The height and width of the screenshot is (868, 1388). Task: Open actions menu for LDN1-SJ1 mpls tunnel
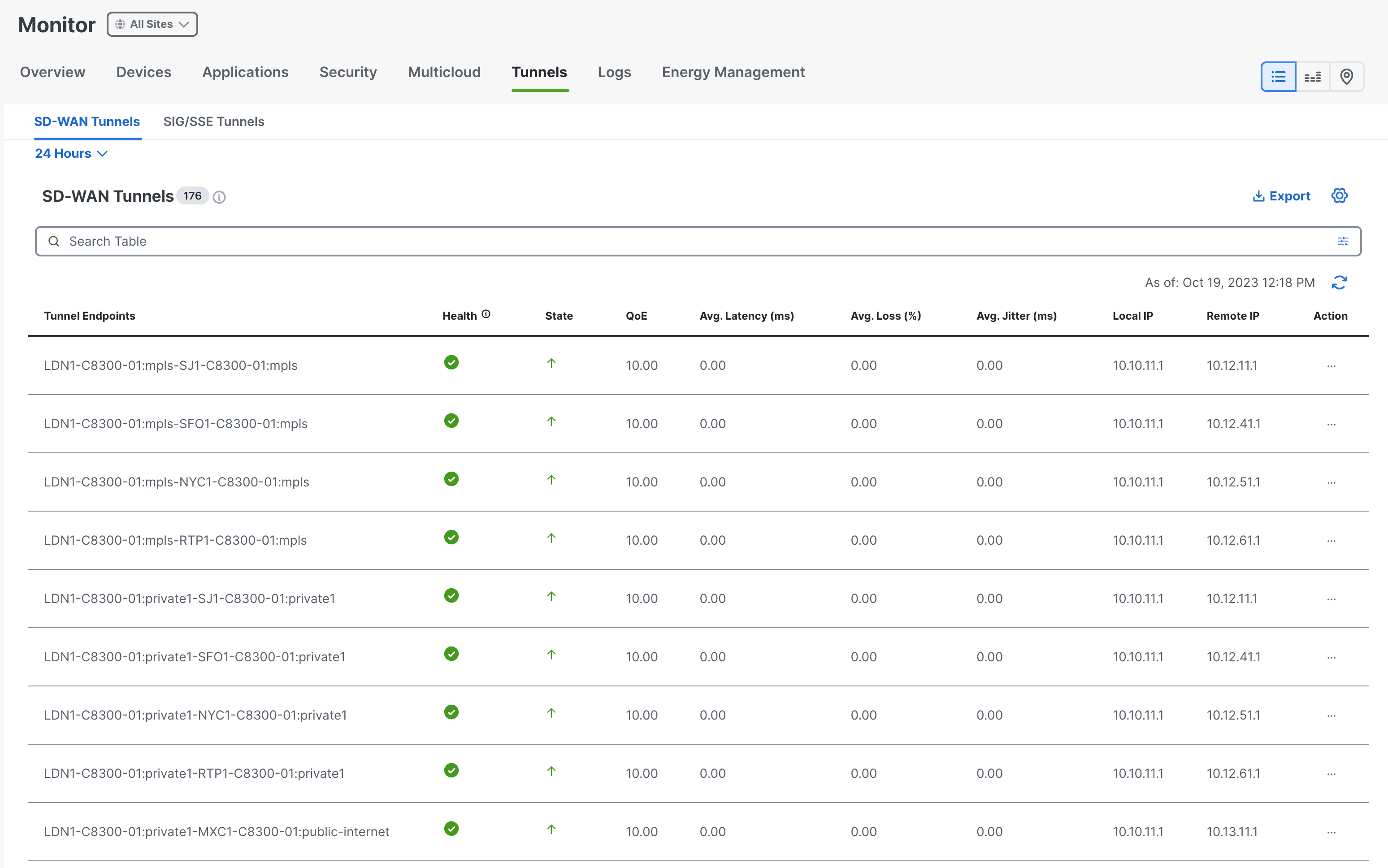click(1331, 366)
